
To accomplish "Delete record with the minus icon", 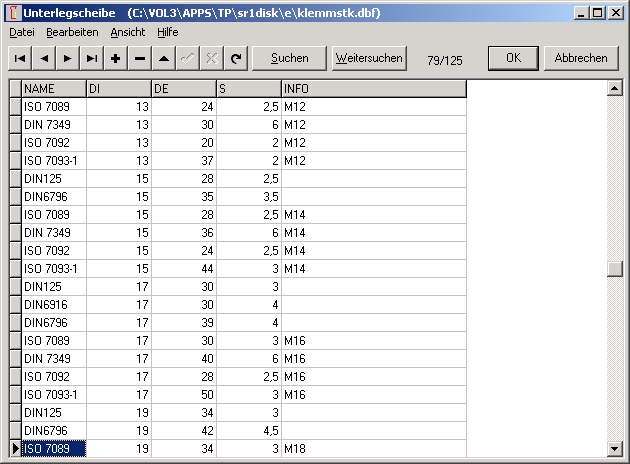I will click(140, 59).
